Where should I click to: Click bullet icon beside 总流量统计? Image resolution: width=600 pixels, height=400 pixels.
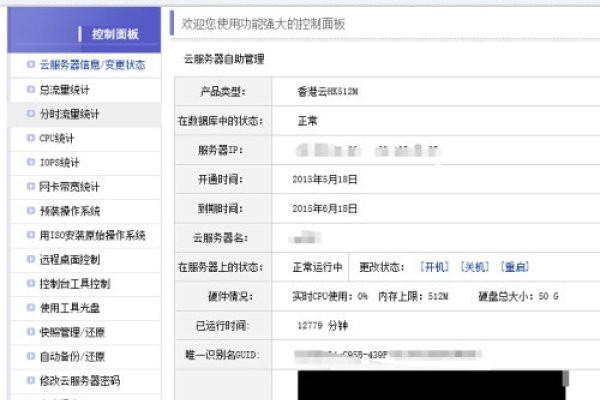coord(31,89)
